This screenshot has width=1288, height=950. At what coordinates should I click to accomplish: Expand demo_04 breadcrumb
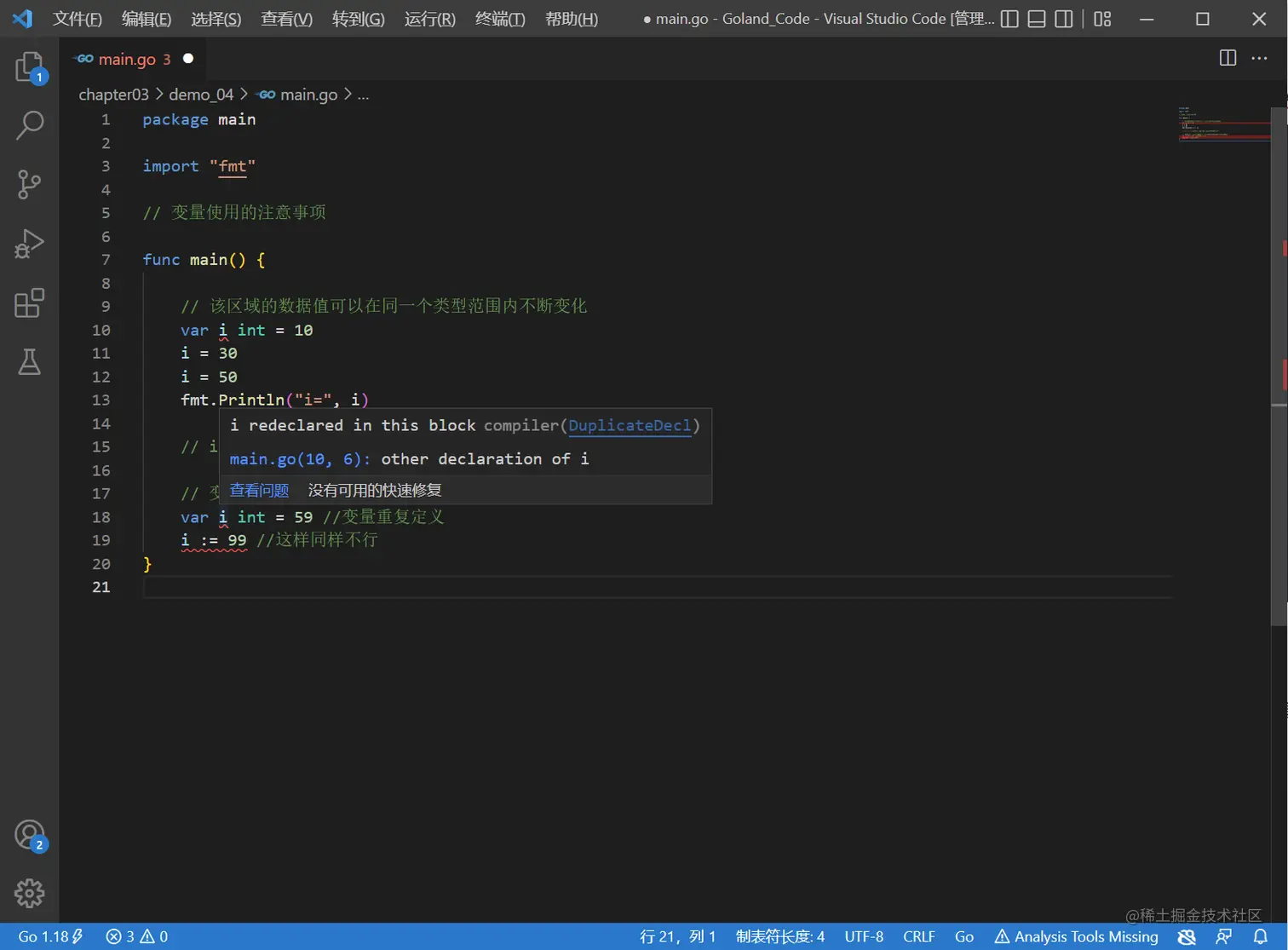click(x=201, y=95)
